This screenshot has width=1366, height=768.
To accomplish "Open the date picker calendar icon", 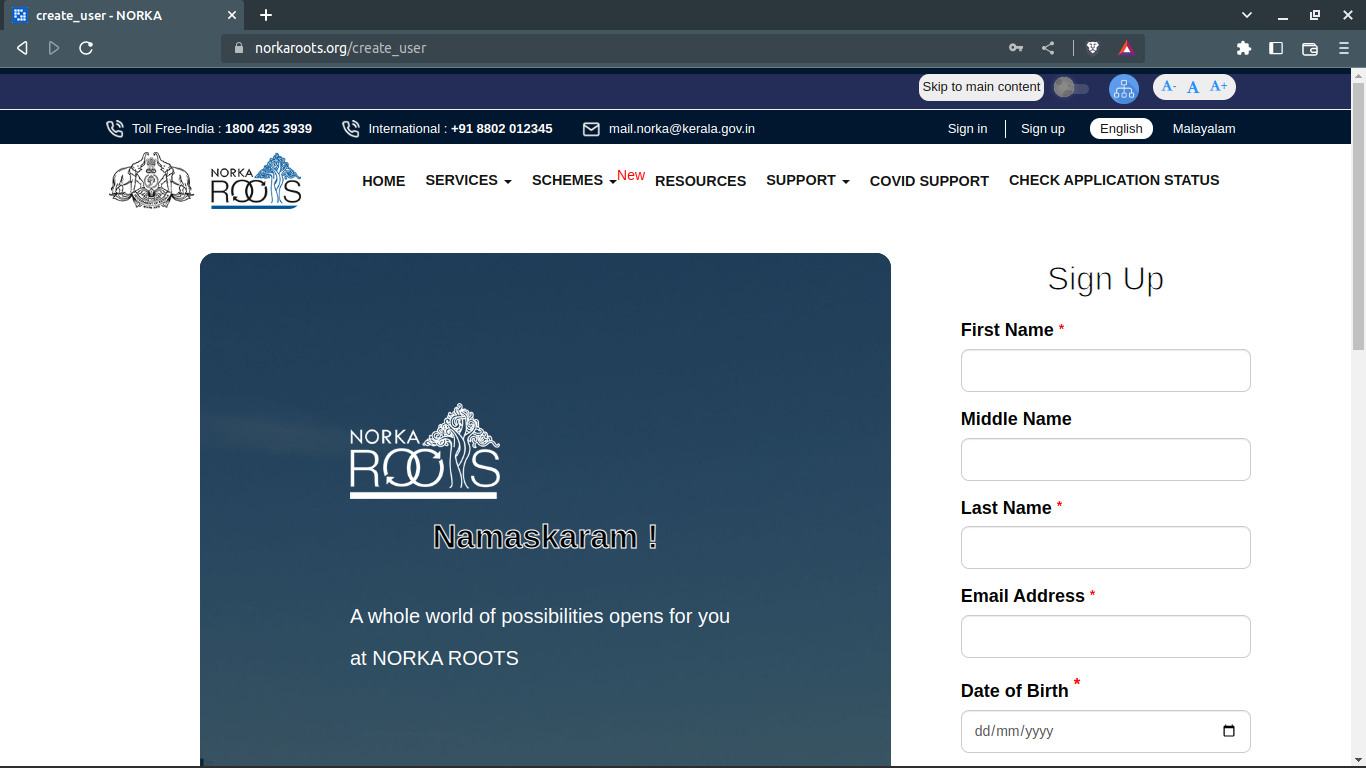I will click(x=1229, y=731).
